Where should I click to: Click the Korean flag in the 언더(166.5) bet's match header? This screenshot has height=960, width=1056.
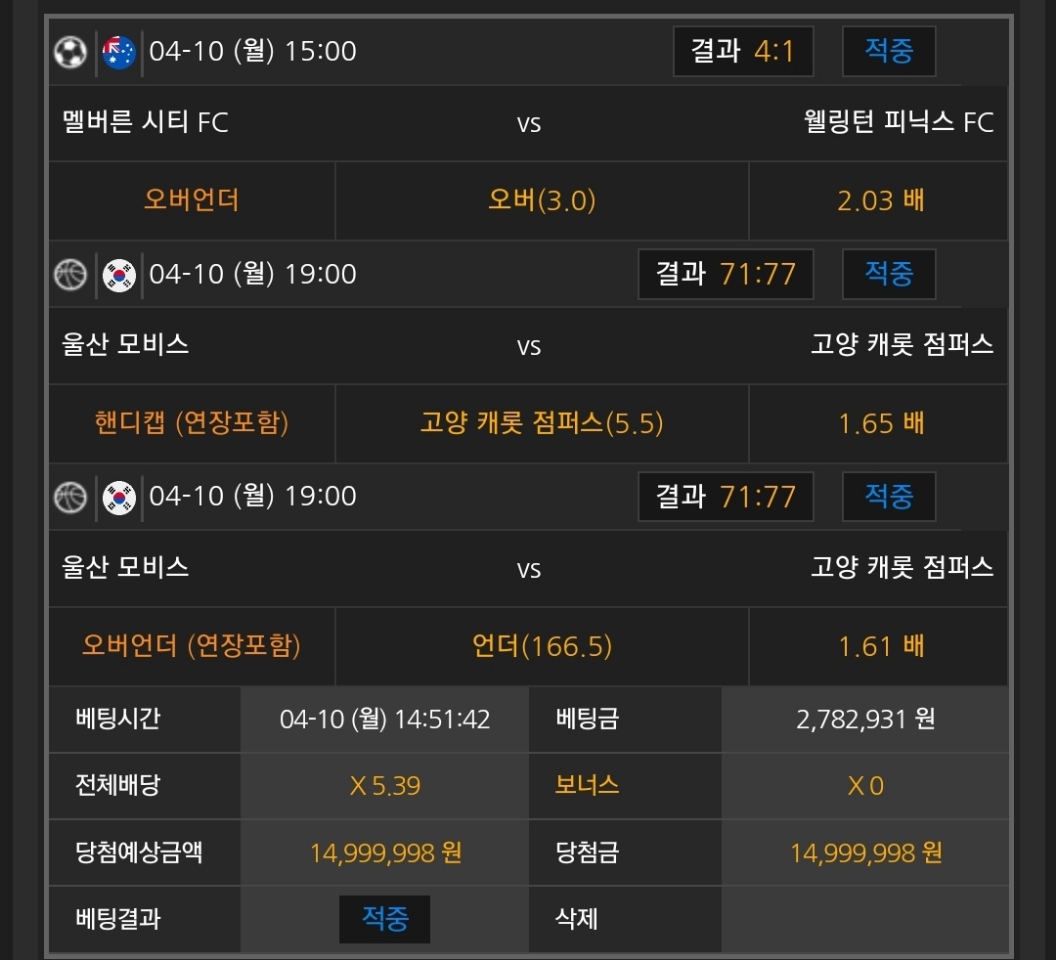[x=119, y=496]
